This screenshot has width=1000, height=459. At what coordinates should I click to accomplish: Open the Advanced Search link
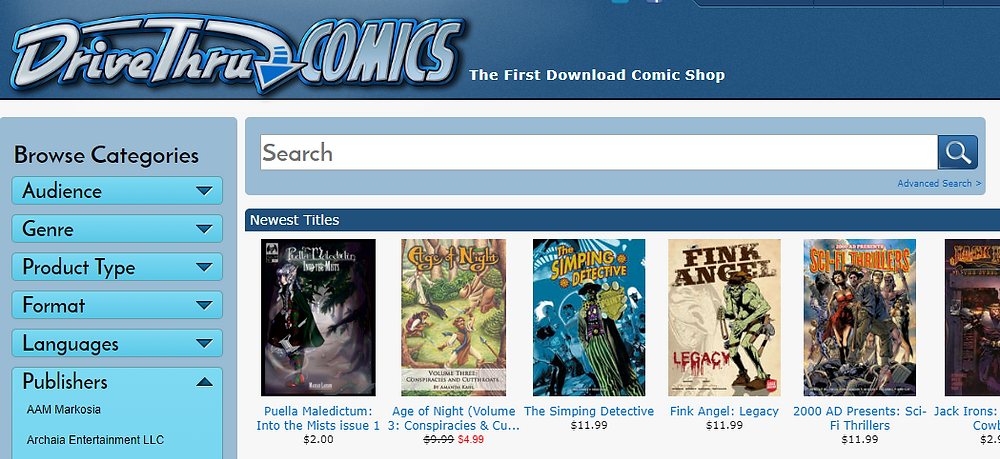939,184
